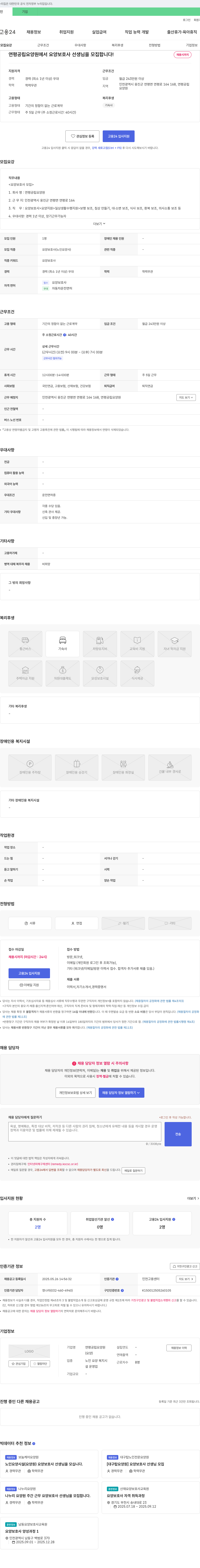Click the 관심정보 등록 heart button

point(82,136)
